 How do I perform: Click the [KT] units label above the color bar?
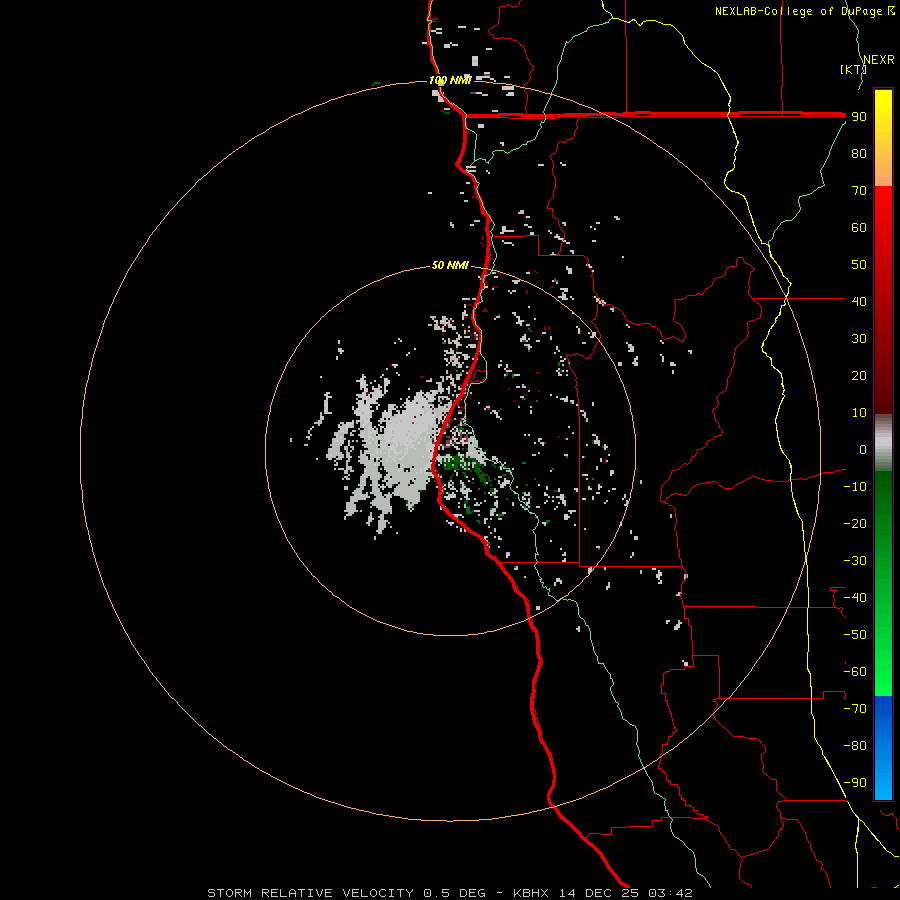coord(853,69)
